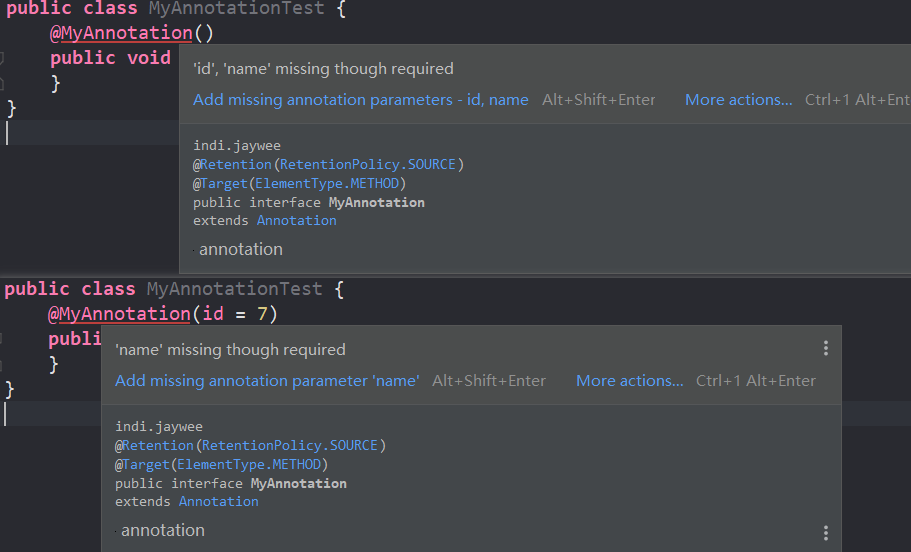Open RetentionPolicy.SOURCE link in lower popup
This screenshot has height=552, width=911.
(x=291, y=445)
